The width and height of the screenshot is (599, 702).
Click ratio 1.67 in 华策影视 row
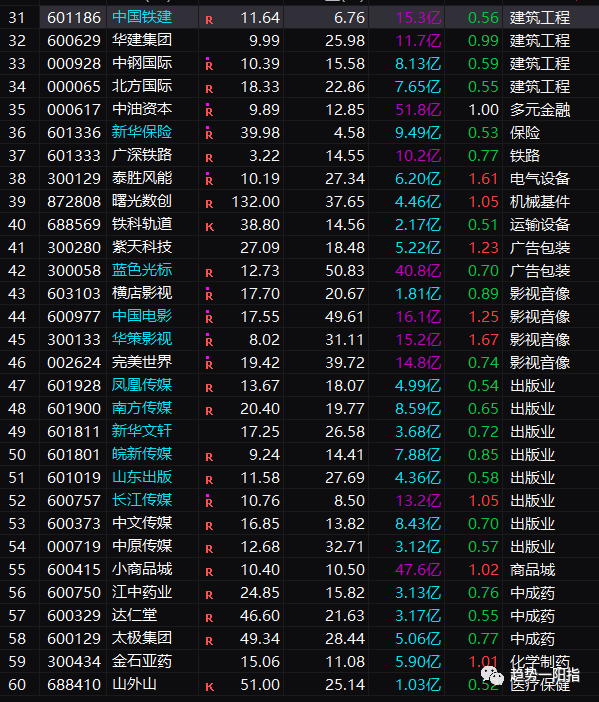[483, 339]
